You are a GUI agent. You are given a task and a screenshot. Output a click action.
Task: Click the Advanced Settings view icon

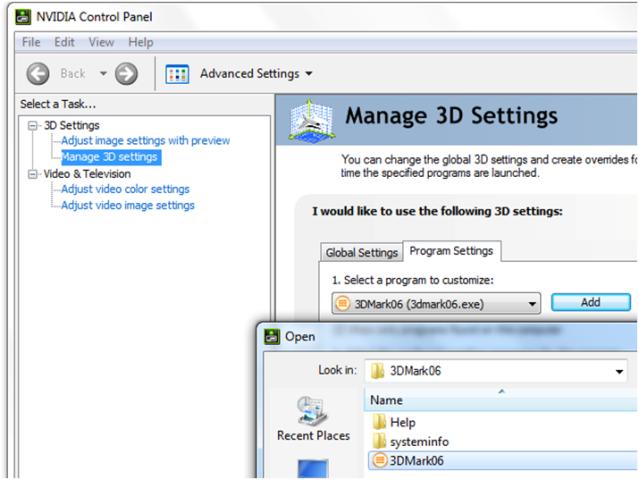[177, 74]
